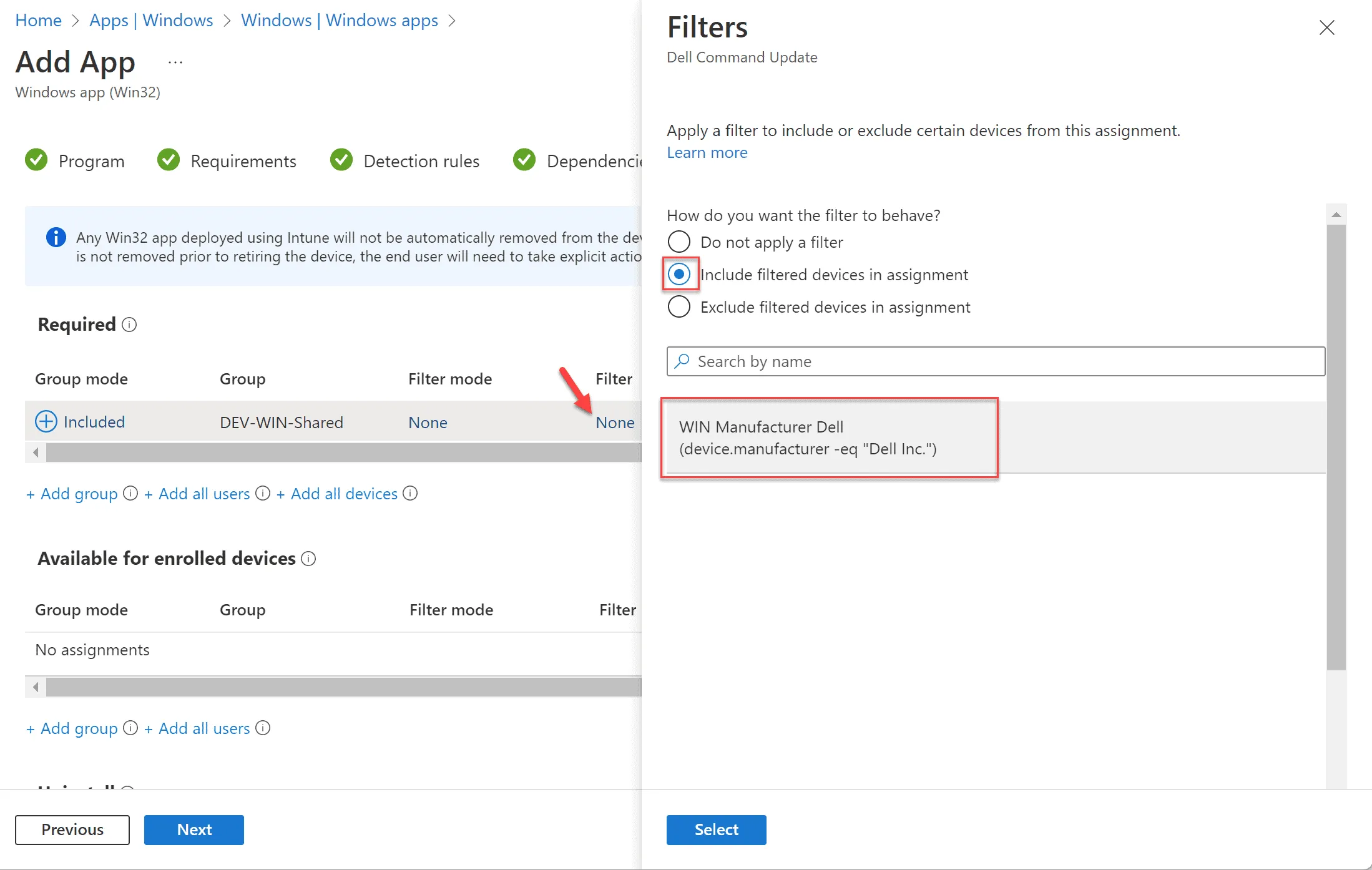The height and width of the screenshot is (870, 1372).
Task: Open the ellipsis menu next to Add App
Action: tap(175, 62)
